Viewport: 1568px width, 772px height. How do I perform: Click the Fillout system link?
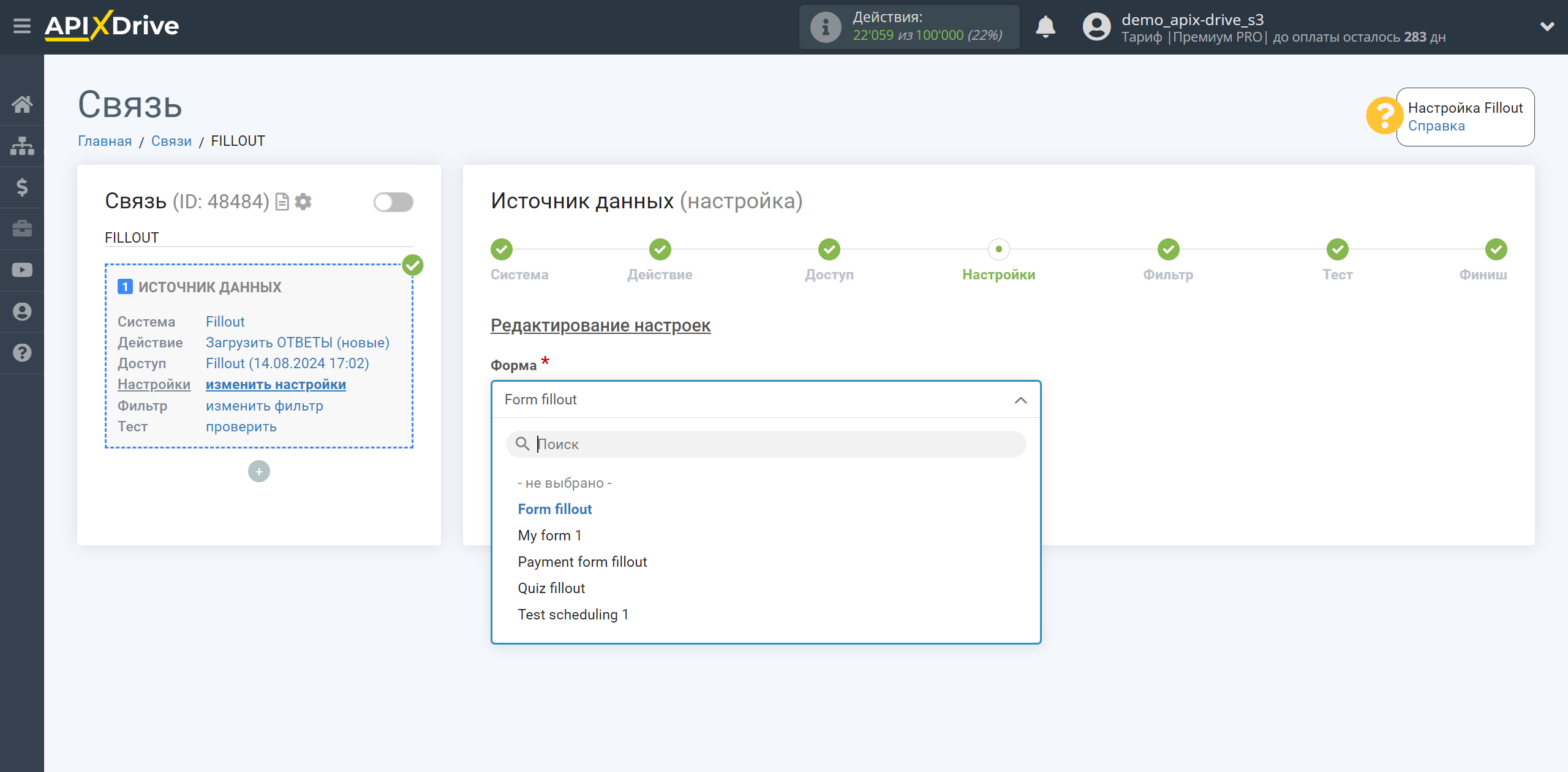click(225, 322)
